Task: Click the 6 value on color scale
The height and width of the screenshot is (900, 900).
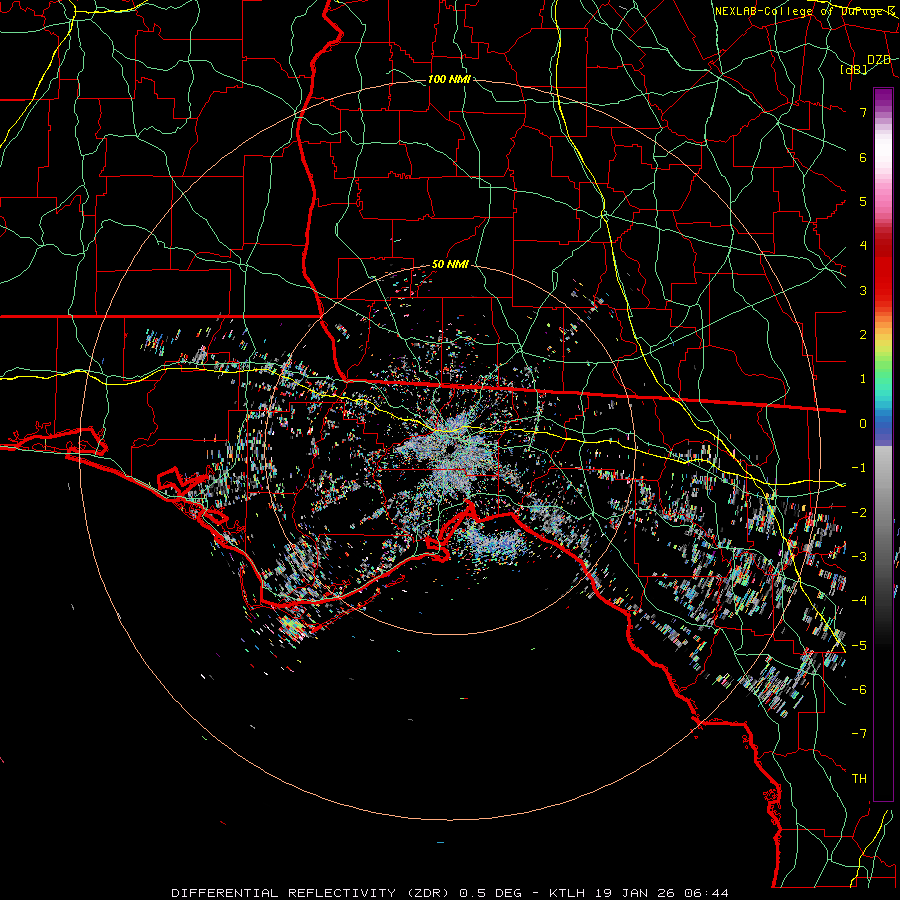Action: 863,157
